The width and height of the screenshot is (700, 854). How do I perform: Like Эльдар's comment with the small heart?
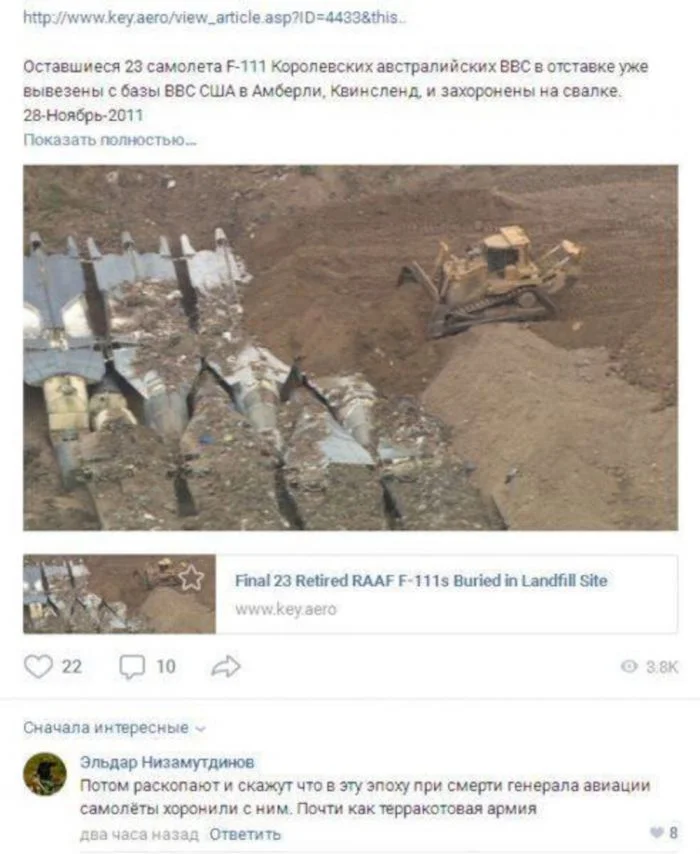[657, 832]
